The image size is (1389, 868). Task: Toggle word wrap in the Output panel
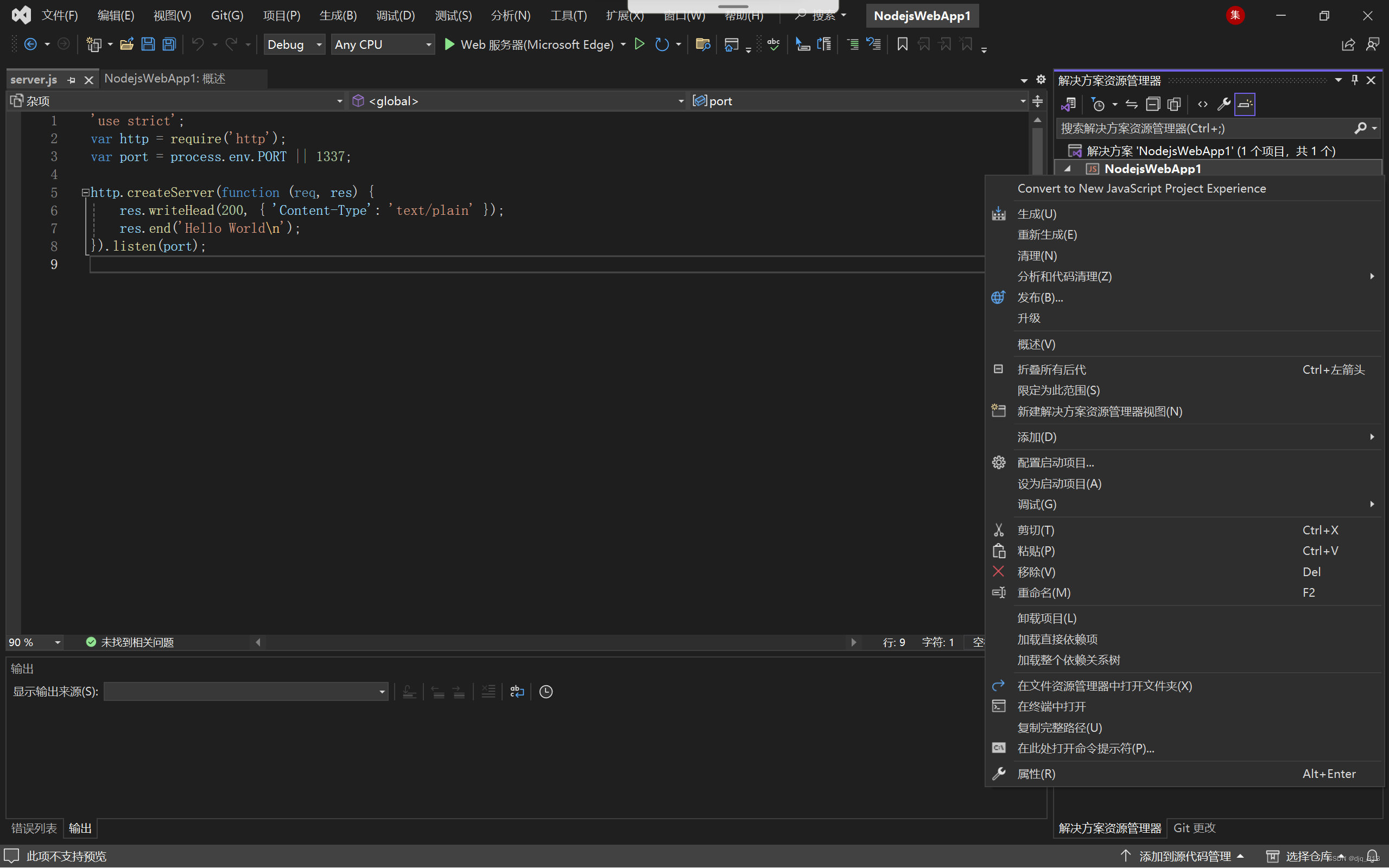point(517,692)
